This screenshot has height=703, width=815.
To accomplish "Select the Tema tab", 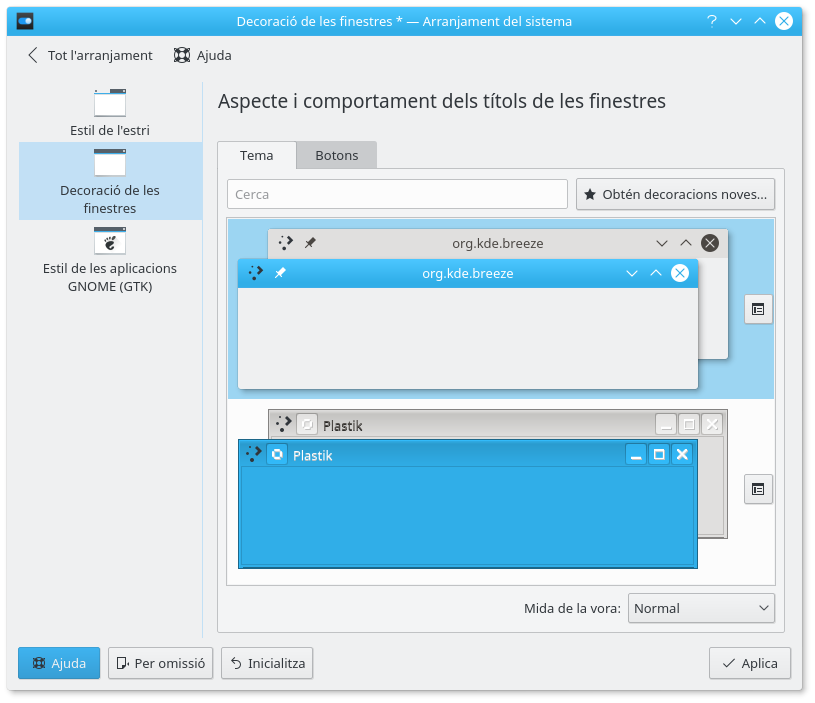I will 257,155.
